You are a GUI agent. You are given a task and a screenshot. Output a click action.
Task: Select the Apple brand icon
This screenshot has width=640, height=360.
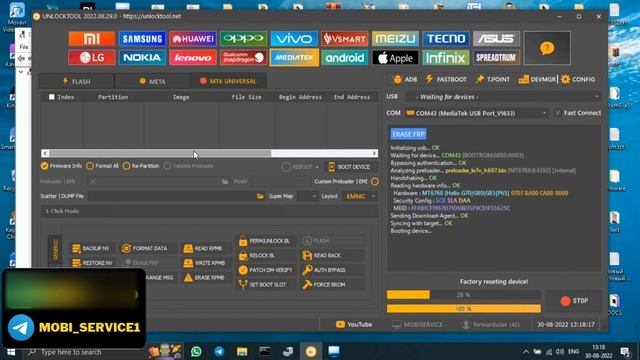point(396,58)
